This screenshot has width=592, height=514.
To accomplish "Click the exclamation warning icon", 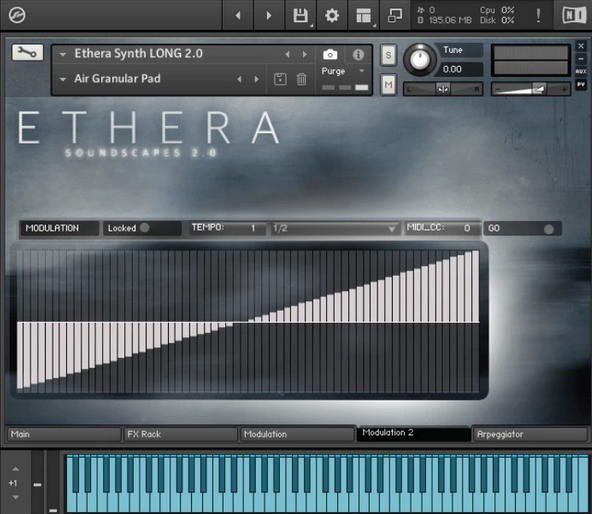I will tap(538, 15).
